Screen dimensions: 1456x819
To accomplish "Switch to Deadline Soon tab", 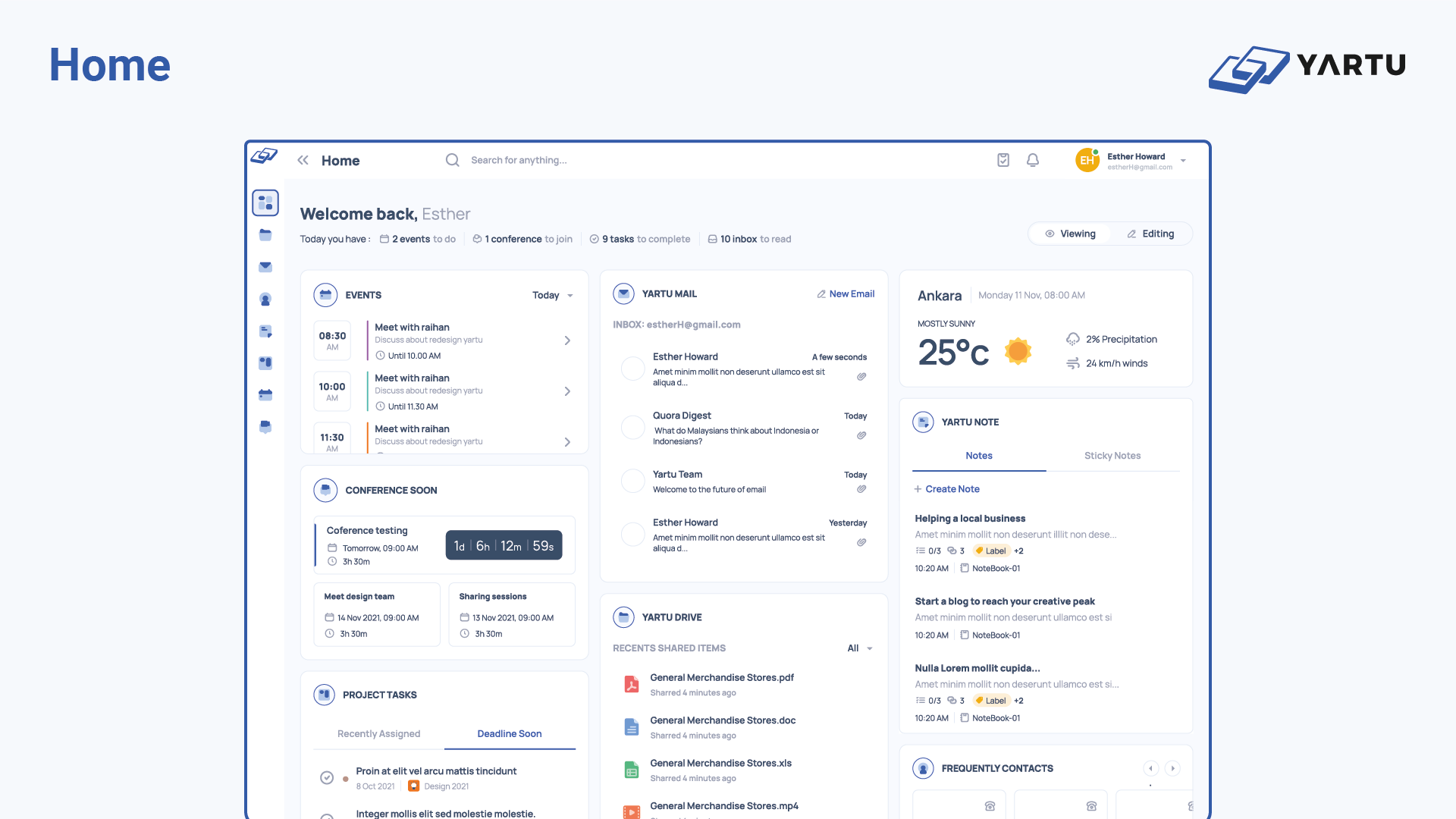I will pyautogui.click(x=510, y=734).
